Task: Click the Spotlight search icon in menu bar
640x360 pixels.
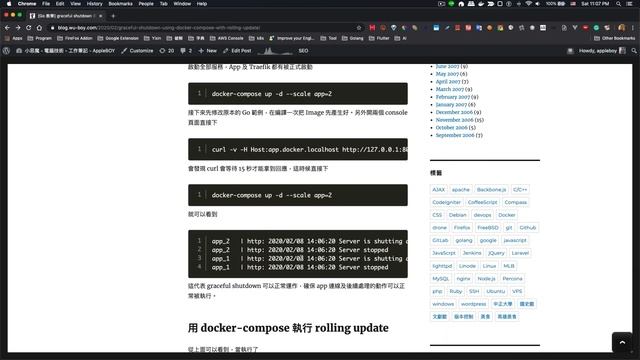Action: (x=619, y=4)
